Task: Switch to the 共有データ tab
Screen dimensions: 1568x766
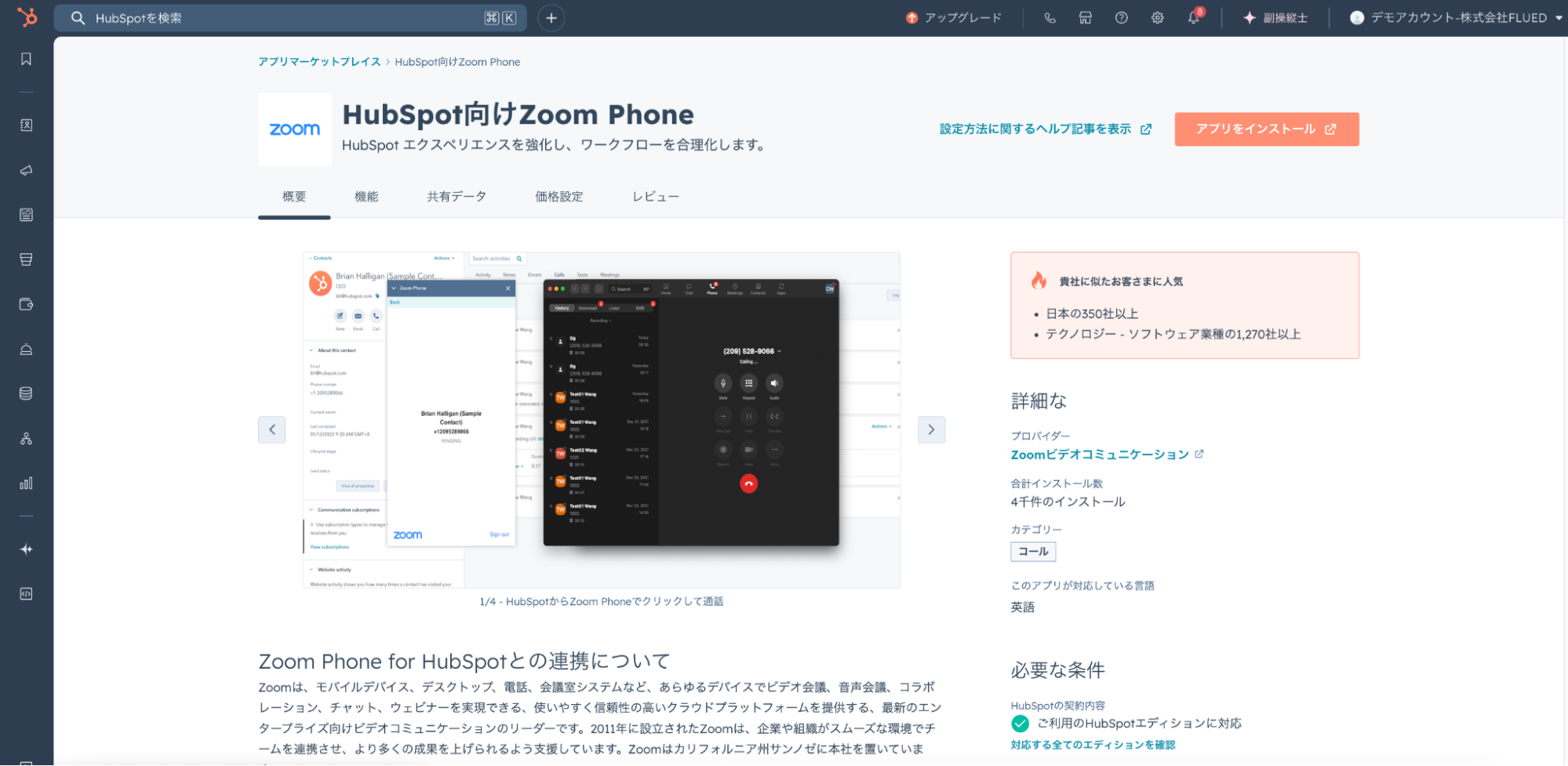Action: click(x=457, y=197)
